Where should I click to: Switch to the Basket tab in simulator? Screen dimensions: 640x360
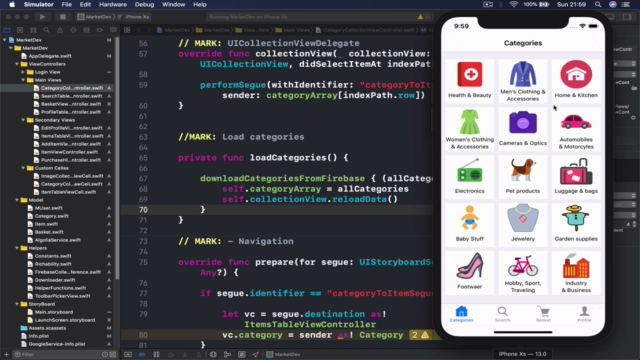[543, 314]
